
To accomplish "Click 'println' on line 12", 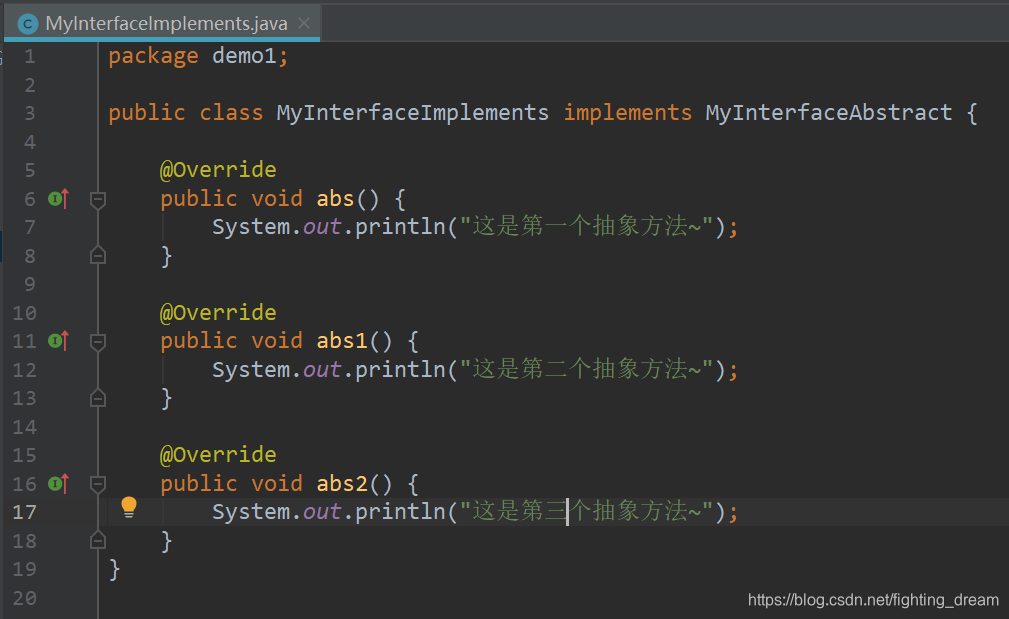I will [400, 370].
